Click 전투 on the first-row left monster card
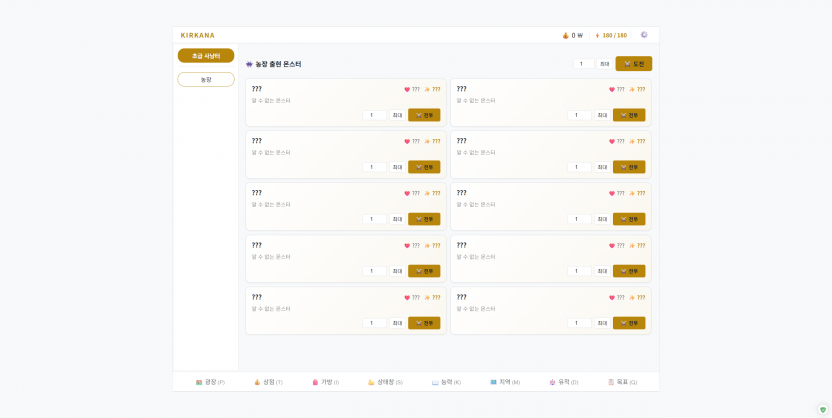Viewport: 832px width, 418px height. tap(424, 115)
